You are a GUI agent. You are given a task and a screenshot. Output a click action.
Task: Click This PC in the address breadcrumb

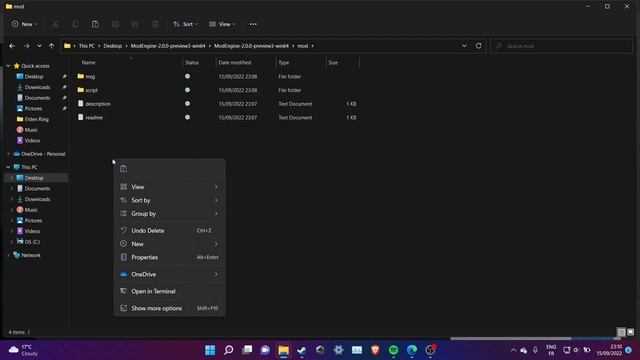pyautogui.click(x=87, y=46)
